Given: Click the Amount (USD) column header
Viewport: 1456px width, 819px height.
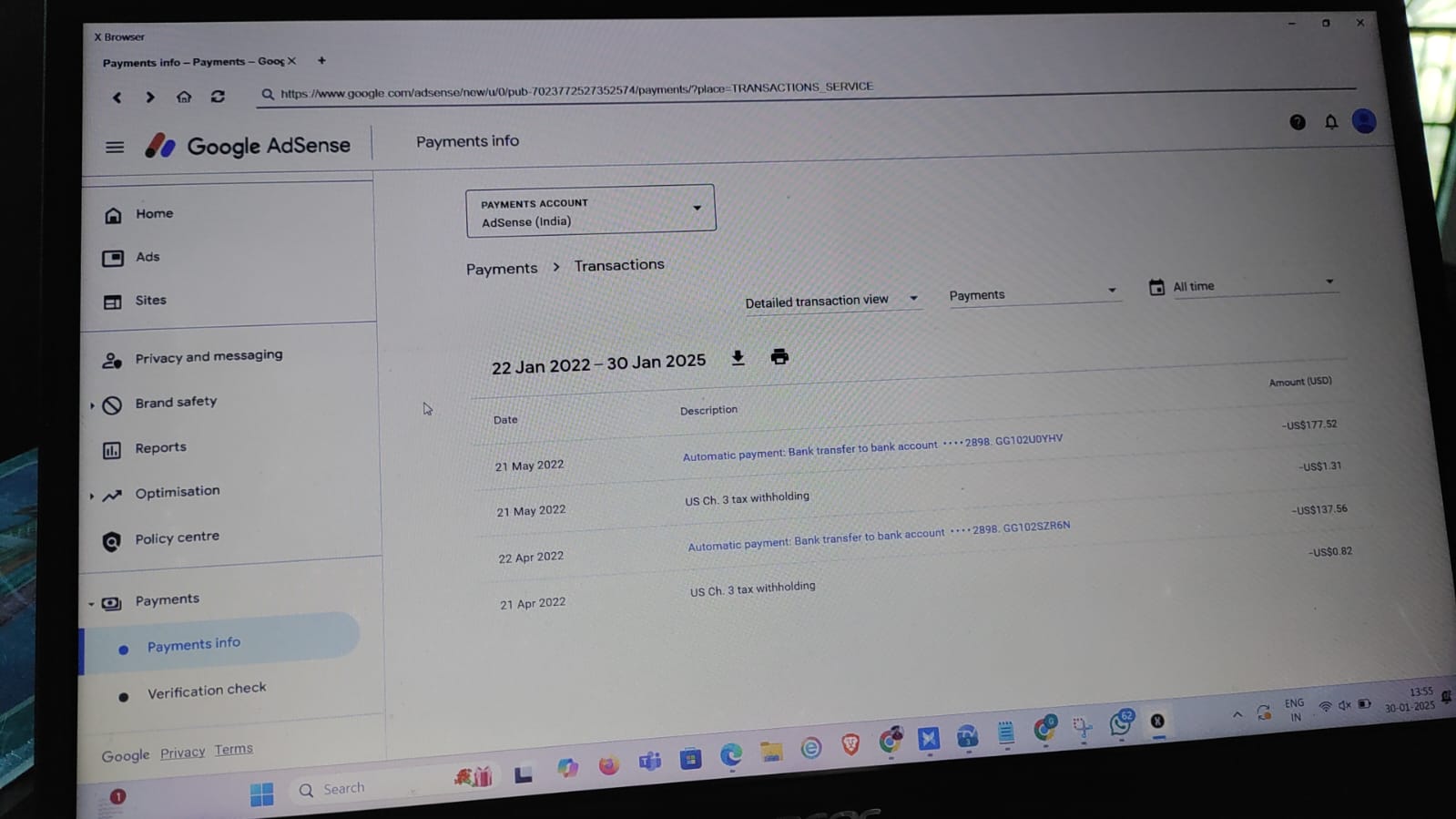Looking at the screenshot, I should pos(1300,382).
